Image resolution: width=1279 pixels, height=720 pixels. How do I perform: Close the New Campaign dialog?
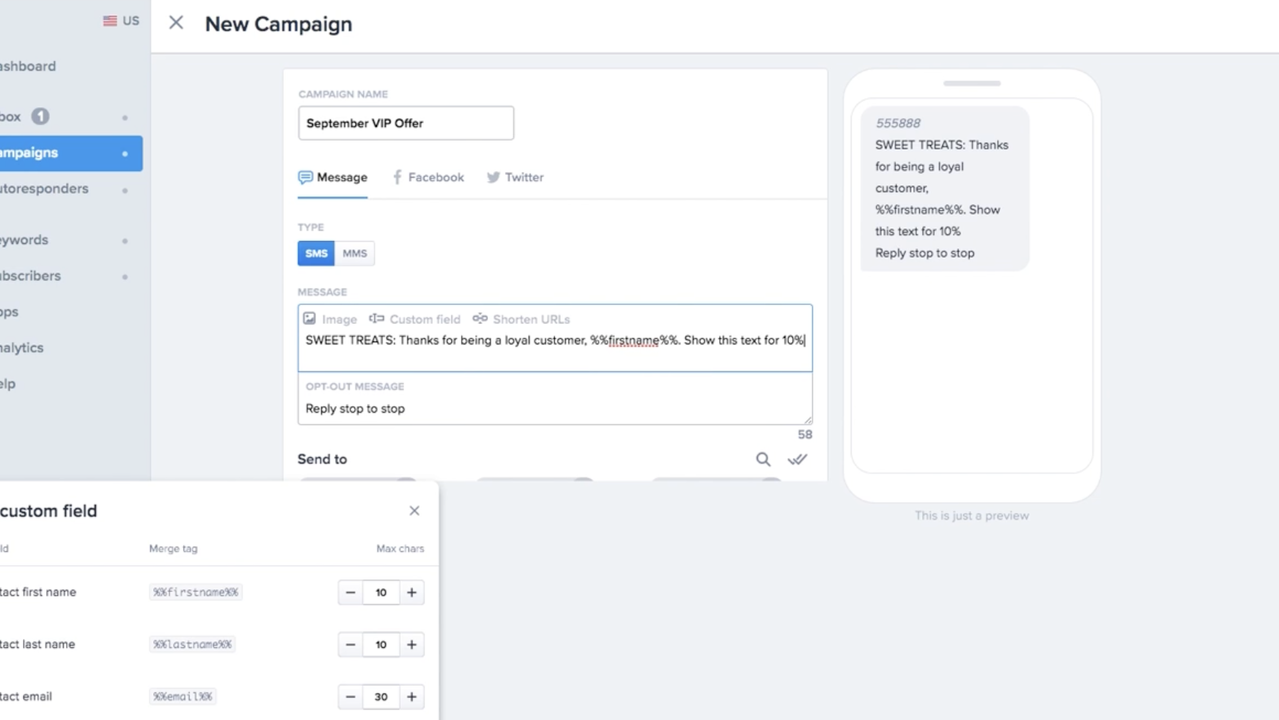click(176, 23)
